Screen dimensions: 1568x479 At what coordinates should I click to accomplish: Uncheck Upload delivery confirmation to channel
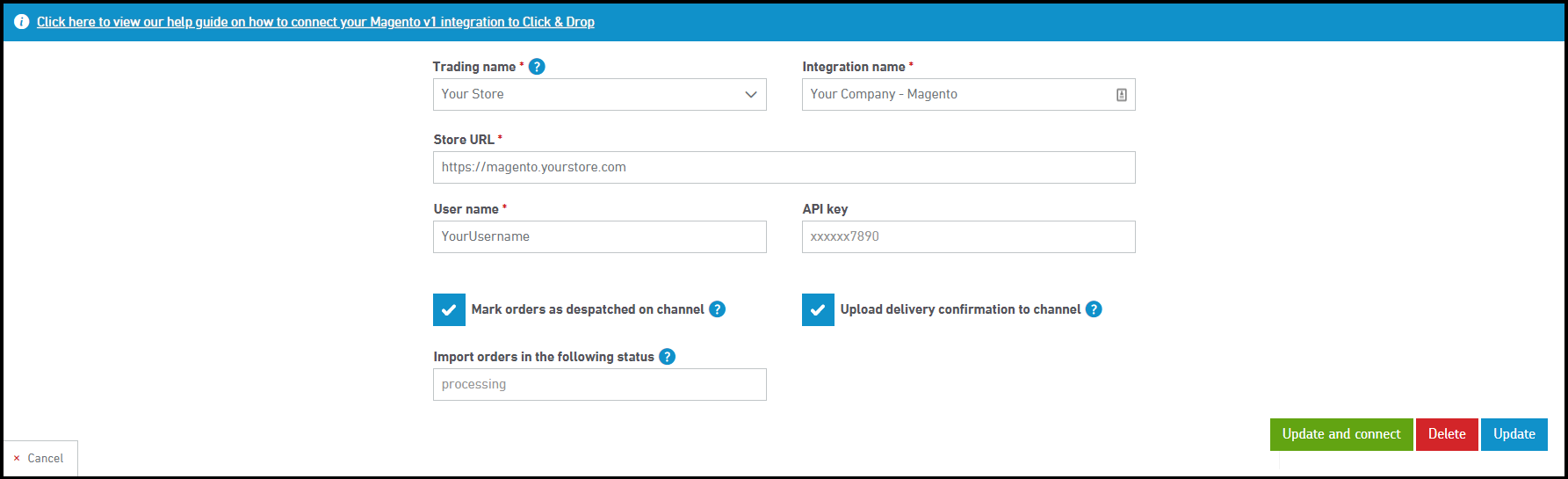click(818, 310)
